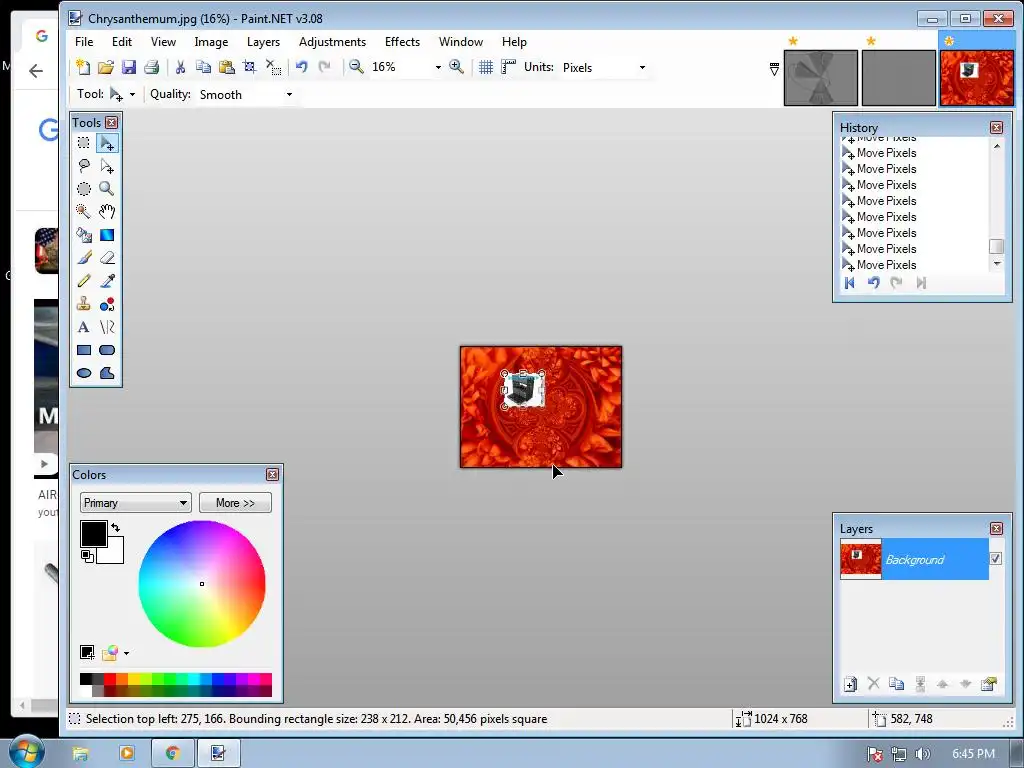Select the Rectangle shape tool
1024x768 pixels.
point(84,350)
